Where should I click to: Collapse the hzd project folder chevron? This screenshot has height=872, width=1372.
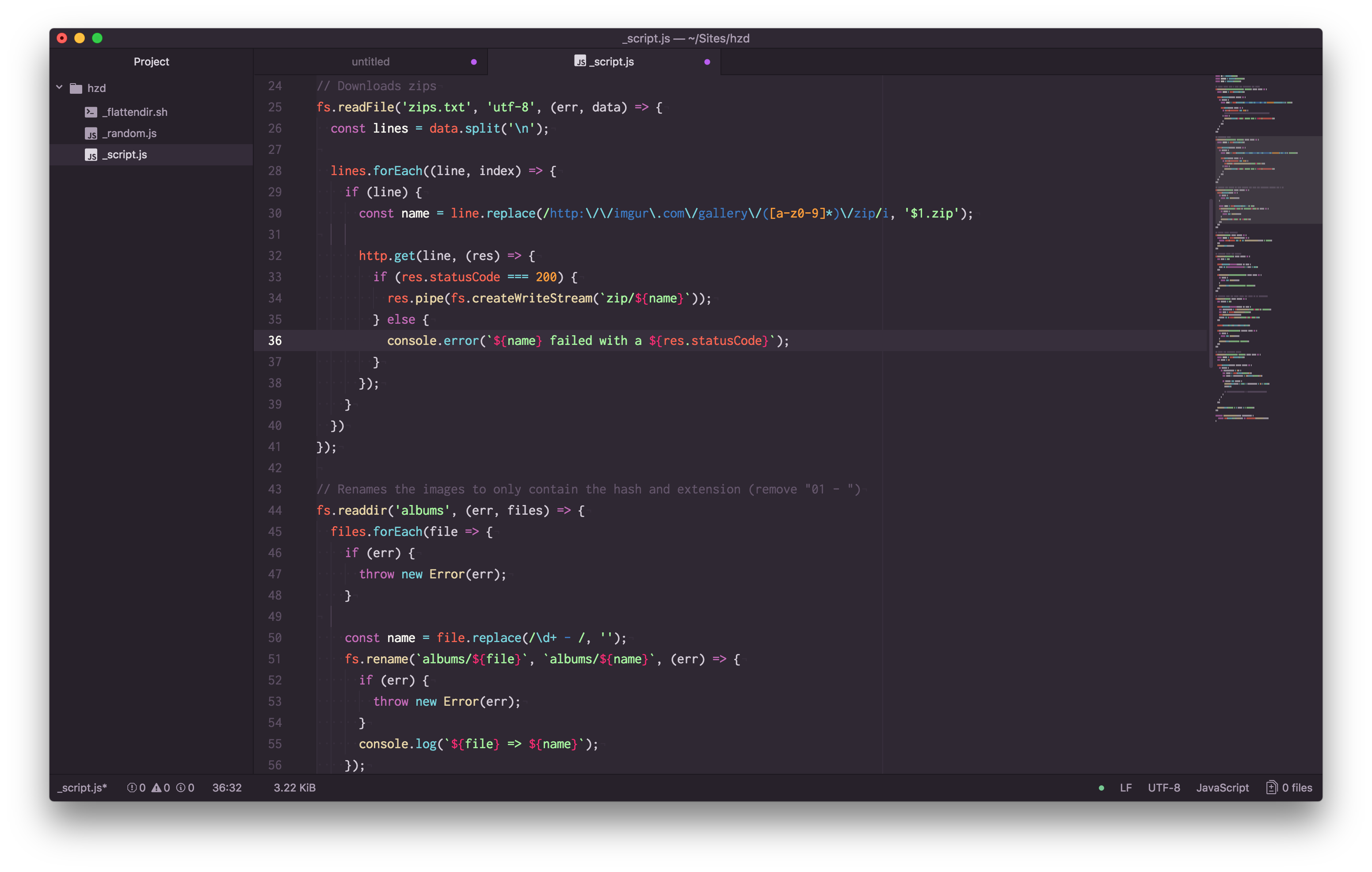click(59, 87)
